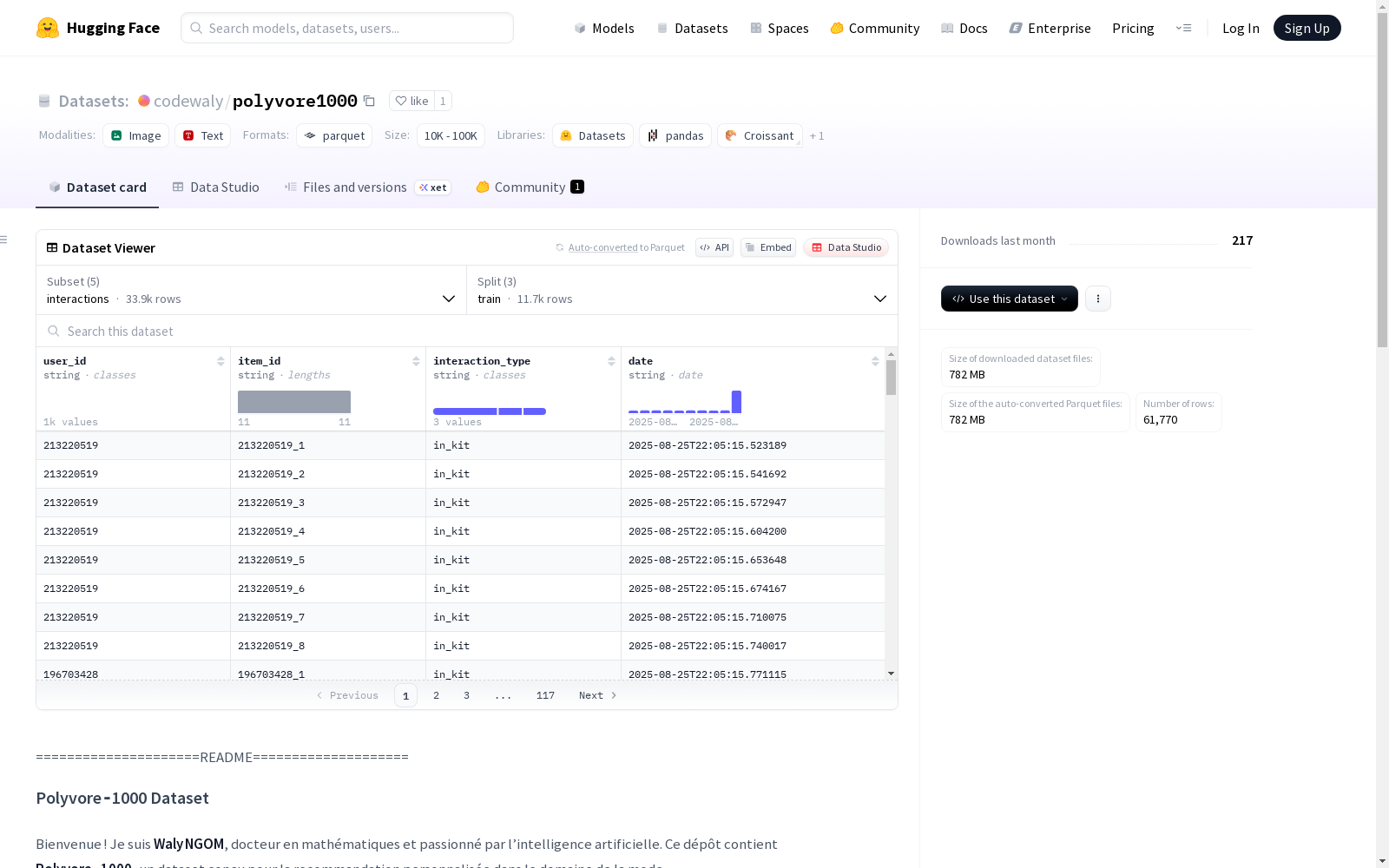Screen dimensions: 1389x868
Task: Select the parquet format tag
Action: click(334, 135)
